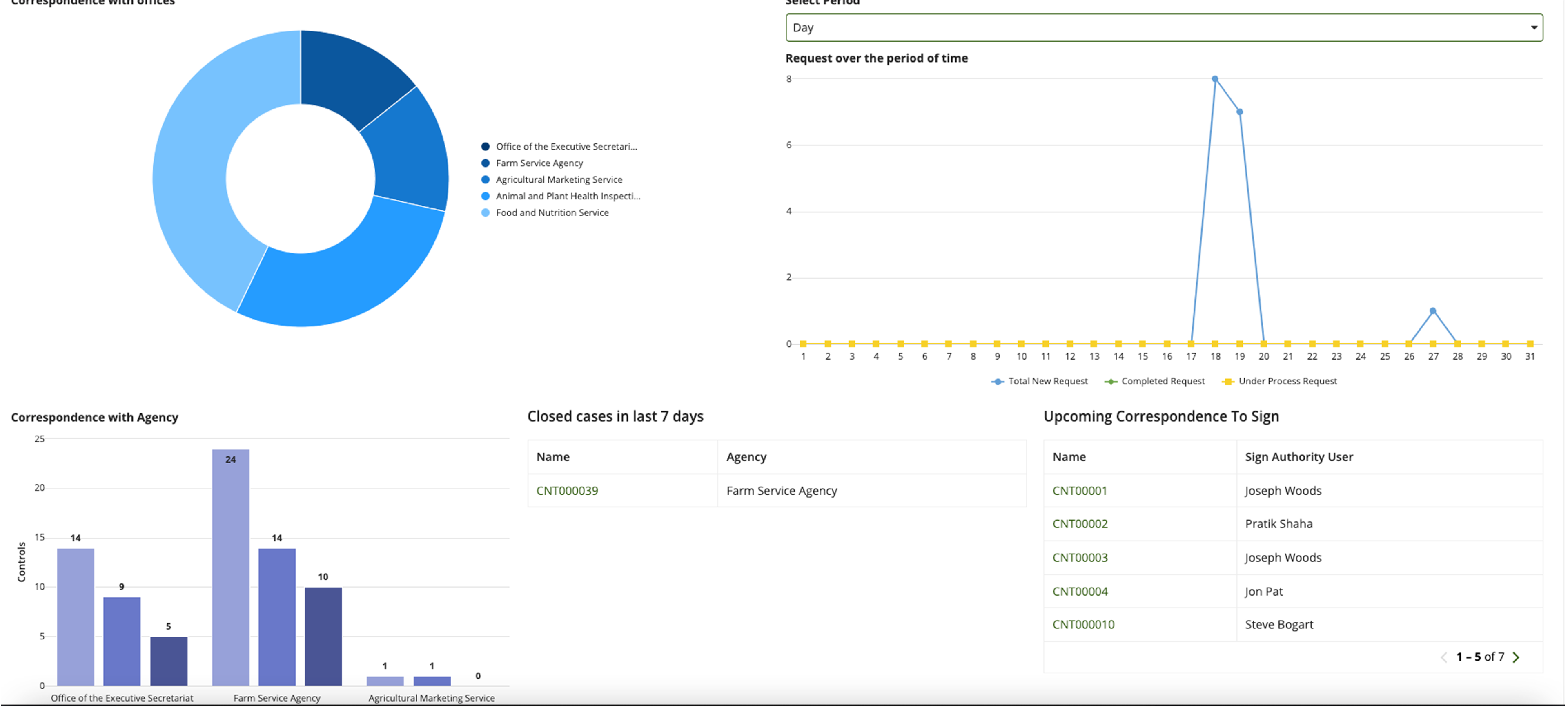Click the Name header in Closed cases table

tap(553, 457)
